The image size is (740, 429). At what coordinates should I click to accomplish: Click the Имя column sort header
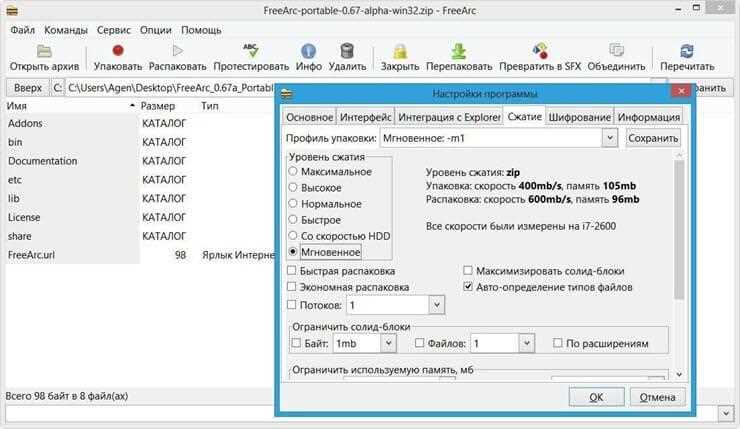71,106
